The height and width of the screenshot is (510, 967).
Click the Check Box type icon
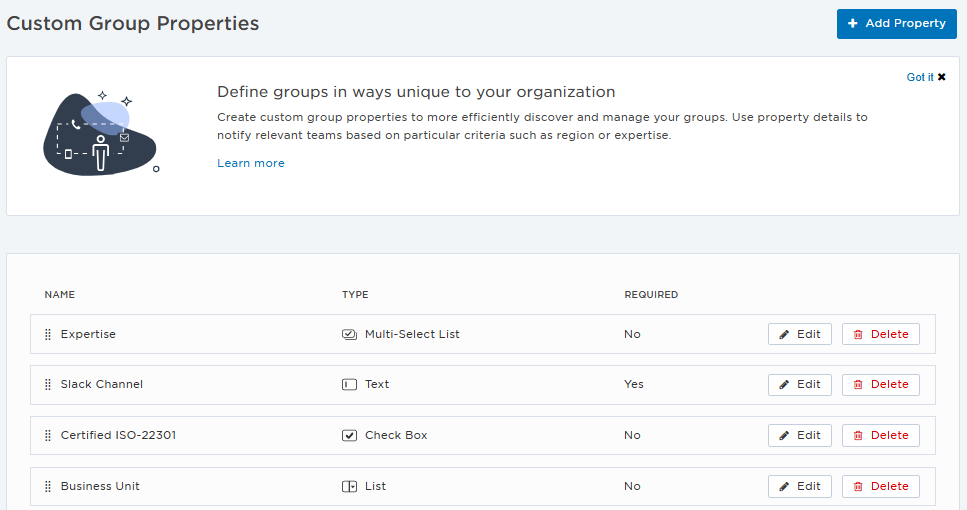tap(349, 436)
